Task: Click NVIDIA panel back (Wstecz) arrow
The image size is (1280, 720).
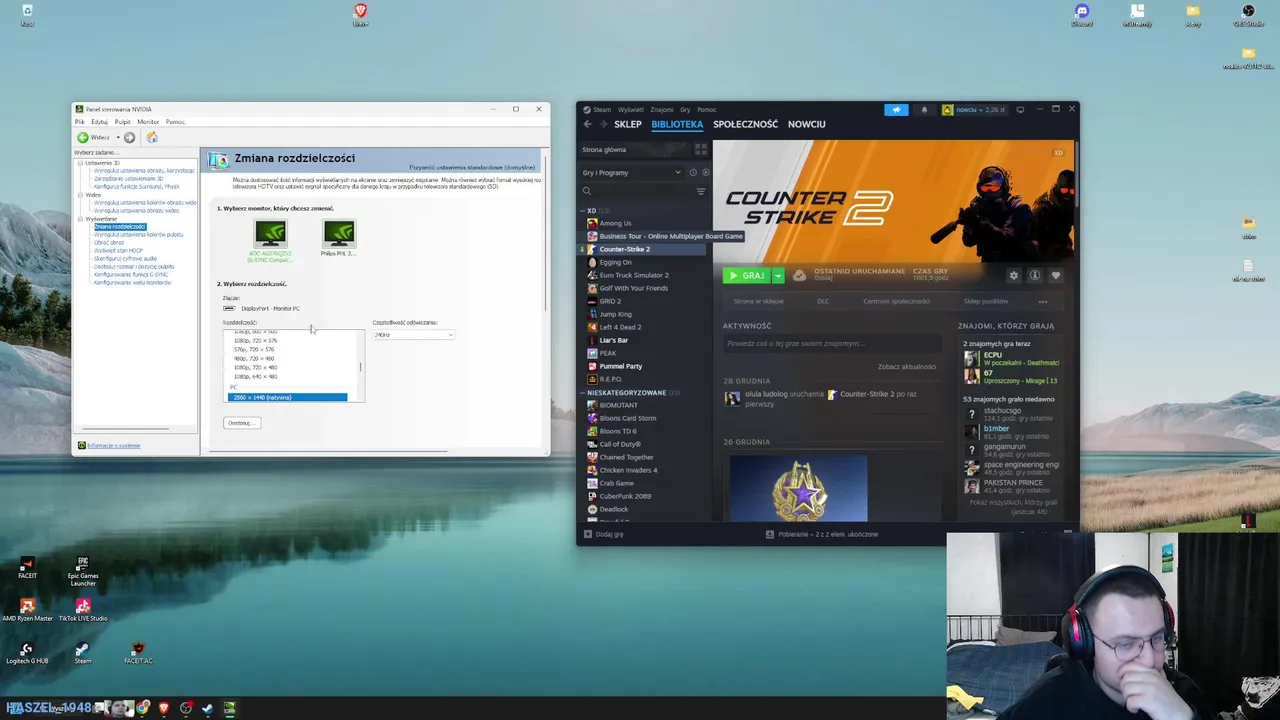Action: (x=83, y=137)
